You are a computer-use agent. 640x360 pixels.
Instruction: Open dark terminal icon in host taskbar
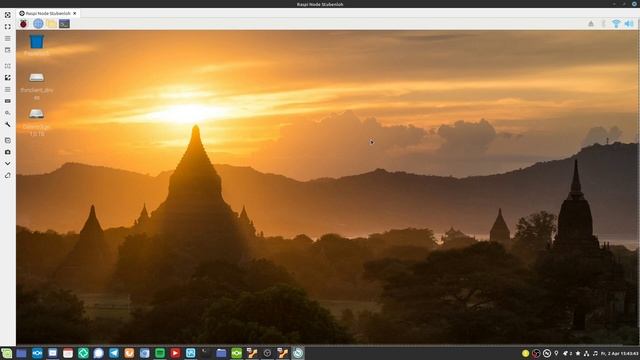click(x=206, y=353)
